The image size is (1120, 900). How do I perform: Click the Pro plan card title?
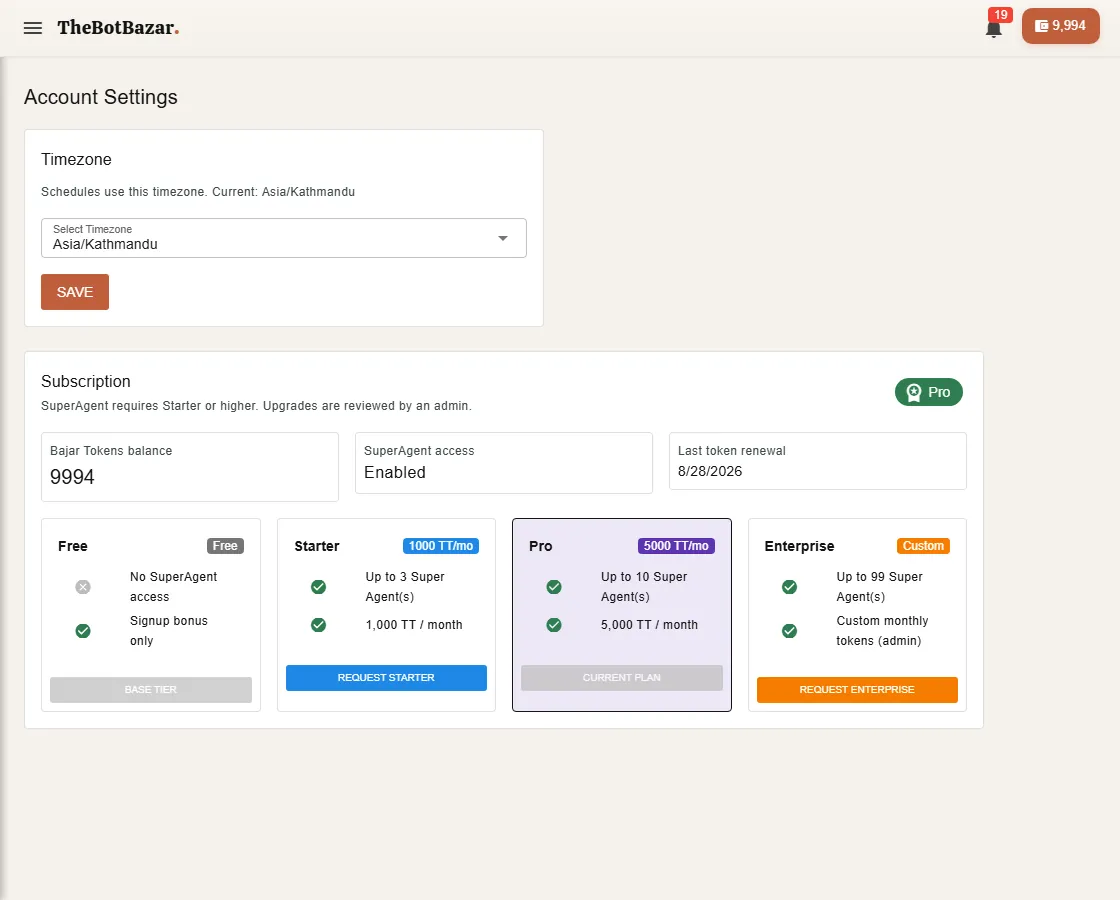pos(541,546)
